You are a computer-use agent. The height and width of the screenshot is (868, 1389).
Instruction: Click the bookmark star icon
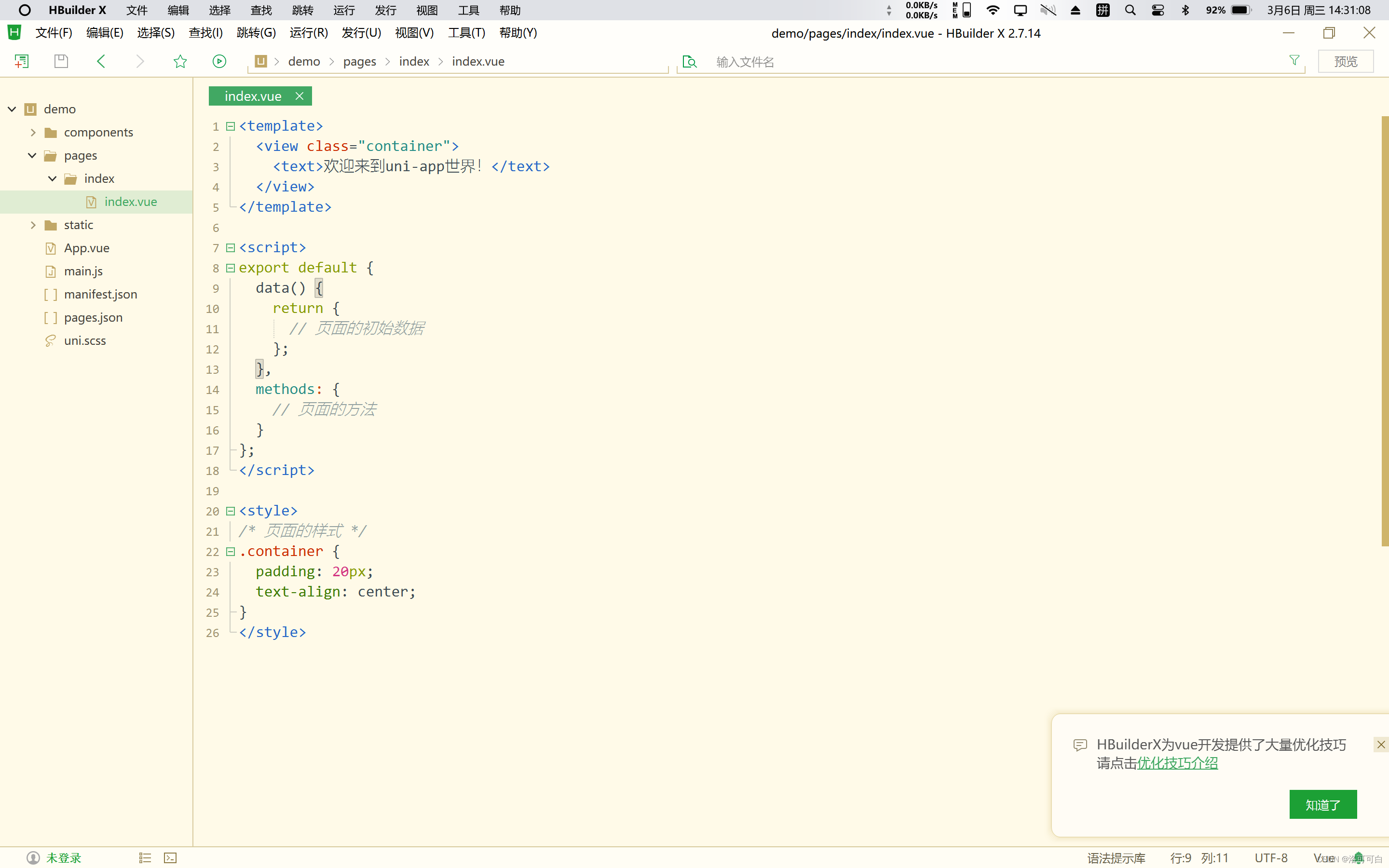(180, 61)
